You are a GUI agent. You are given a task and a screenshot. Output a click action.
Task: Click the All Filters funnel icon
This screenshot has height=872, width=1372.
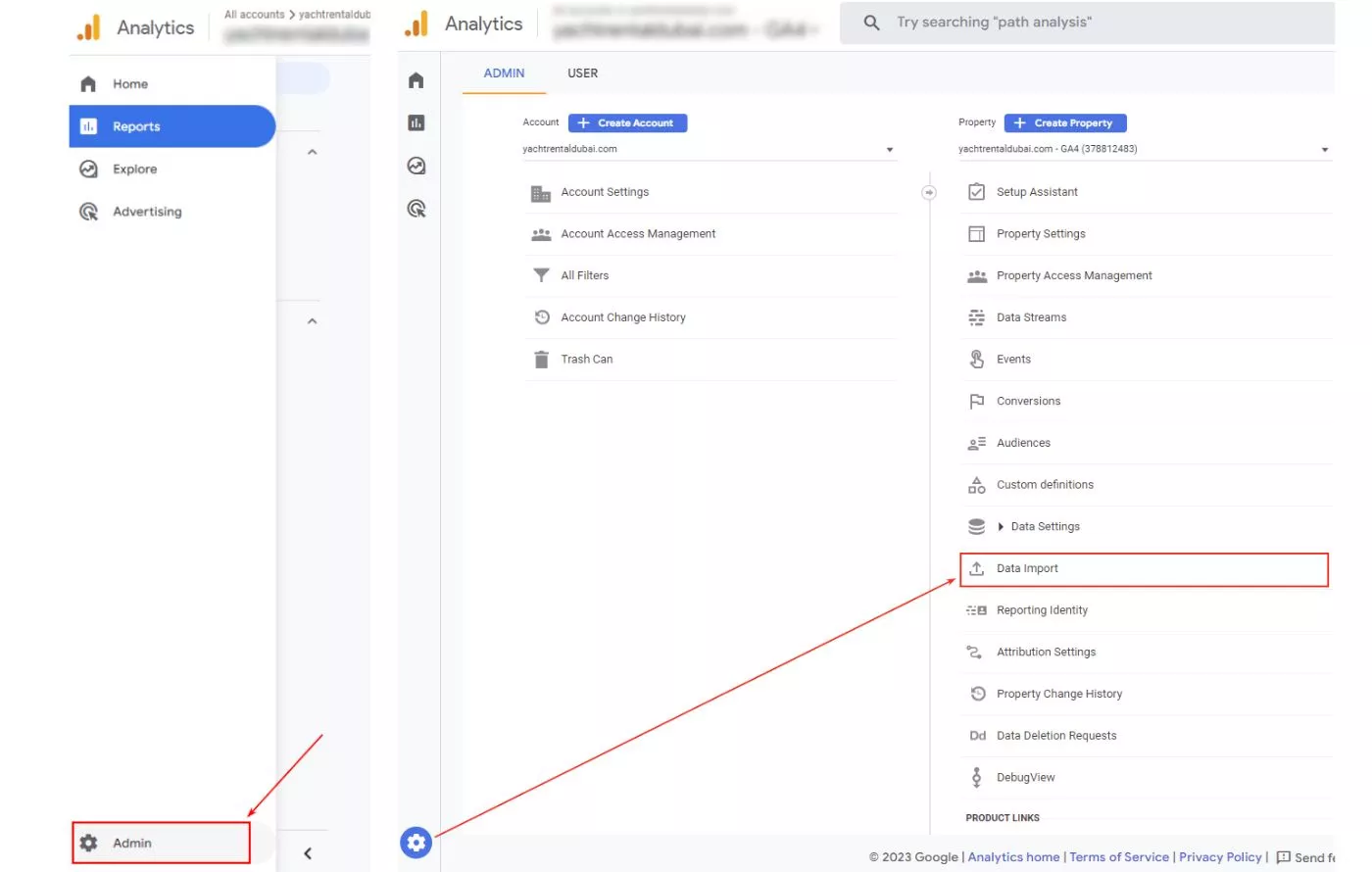[541, 275]
